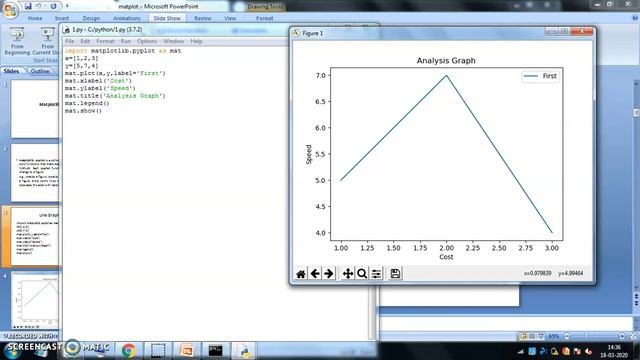Open the Animations ribbon tab
This screenshot has width=640, height=360.
pos(127,18)
